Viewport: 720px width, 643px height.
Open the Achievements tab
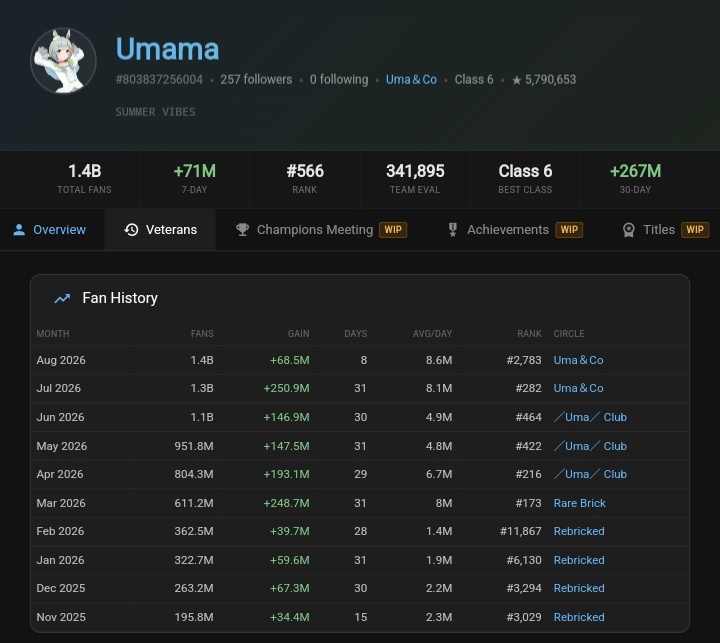coord(515,230)
